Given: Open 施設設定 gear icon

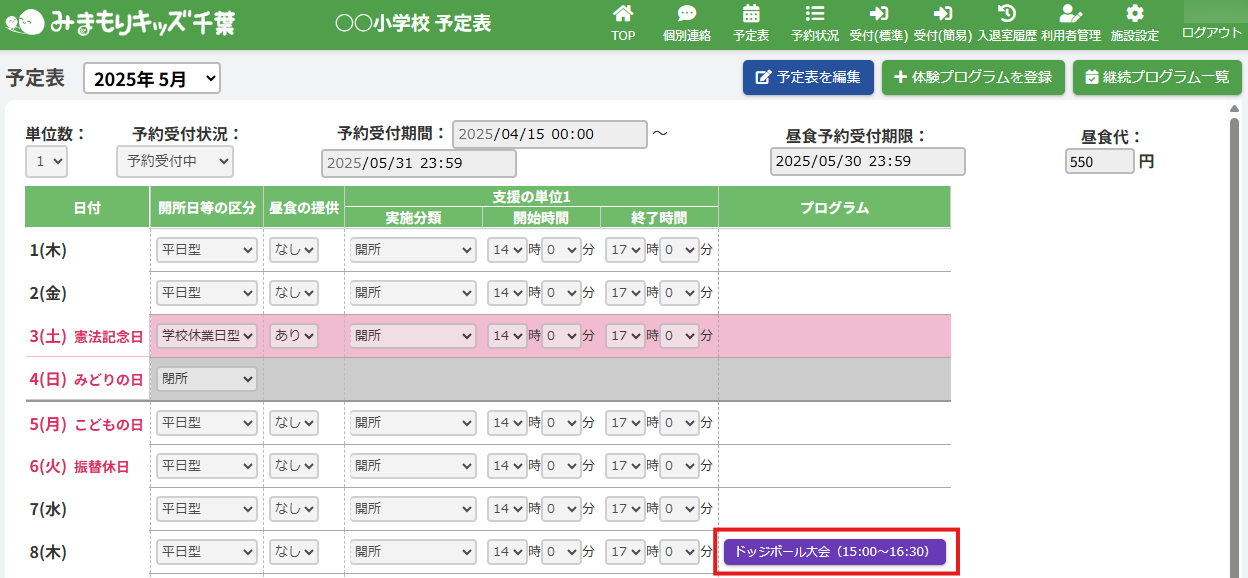Looking at the screenshot, I should [1134, 14].
